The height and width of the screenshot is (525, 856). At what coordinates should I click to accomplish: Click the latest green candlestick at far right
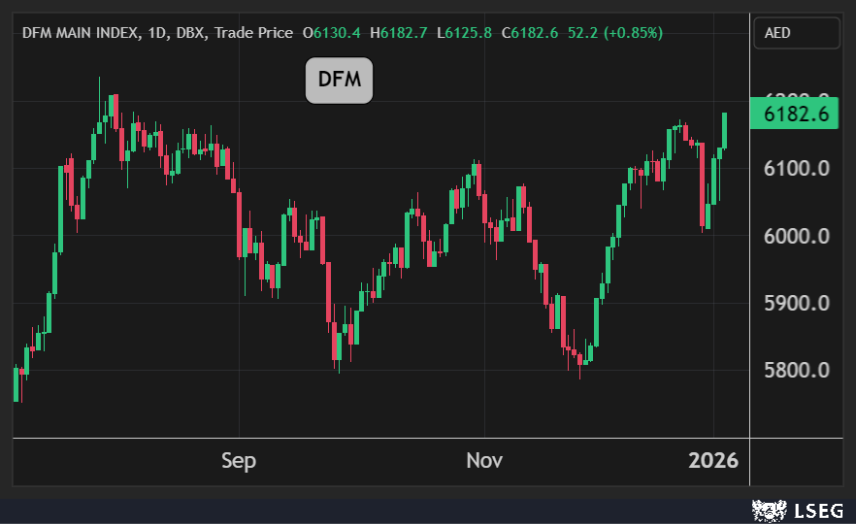click(x=724, y=131)
